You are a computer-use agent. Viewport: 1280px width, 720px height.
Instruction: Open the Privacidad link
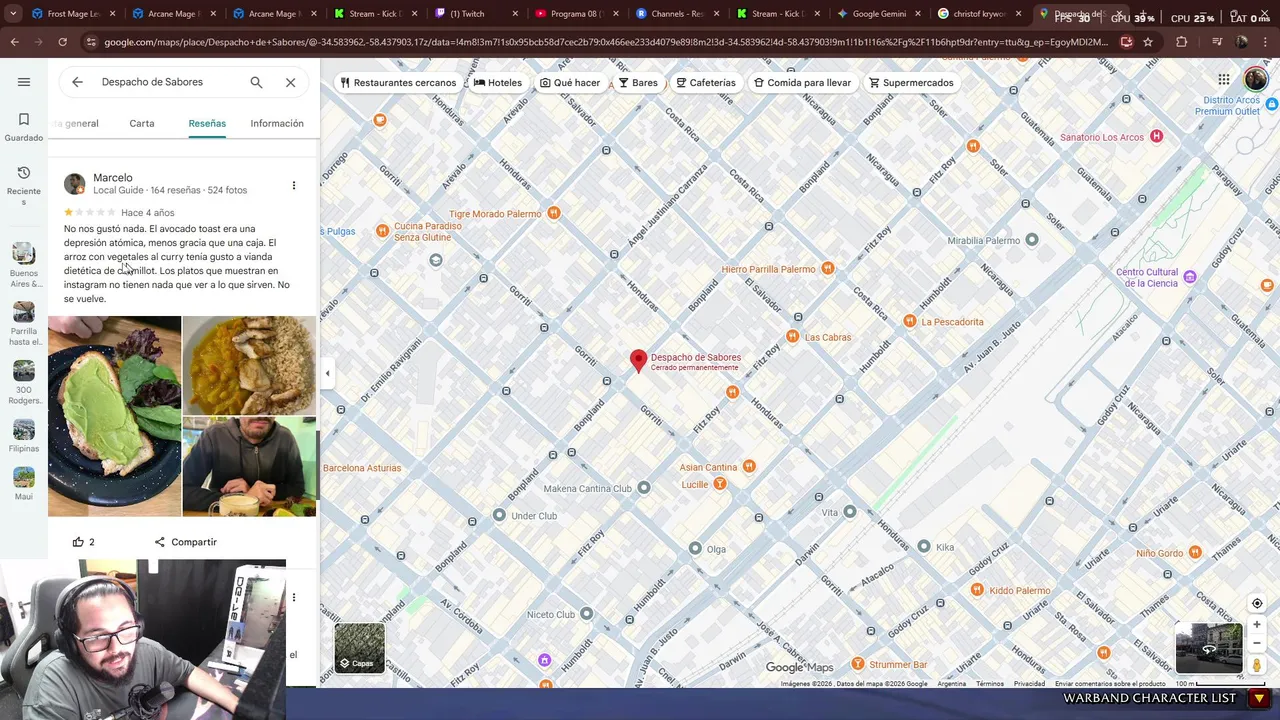tap(1029, 684)
